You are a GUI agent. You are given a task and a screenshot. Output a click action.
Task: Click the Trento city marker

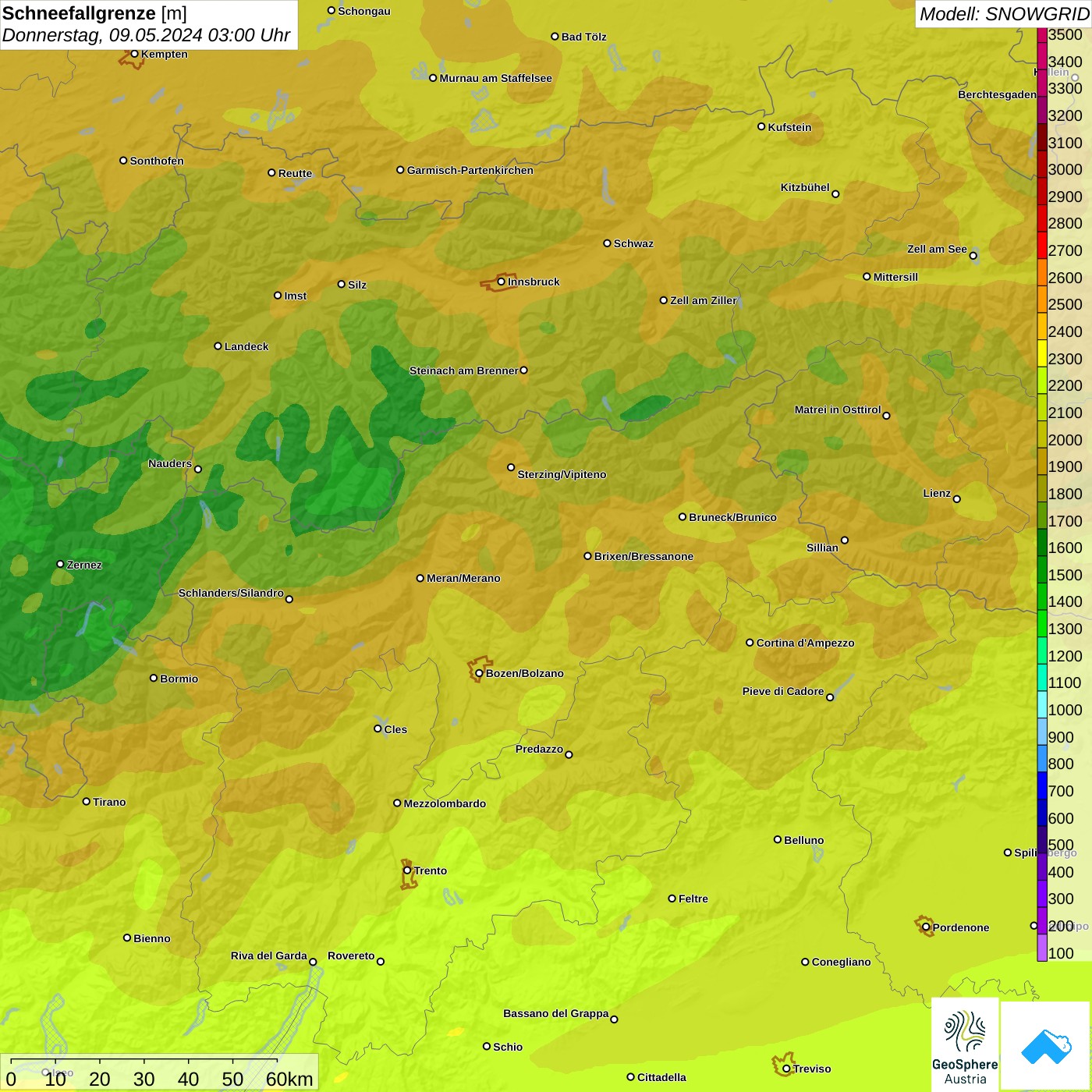coord(407,870)
